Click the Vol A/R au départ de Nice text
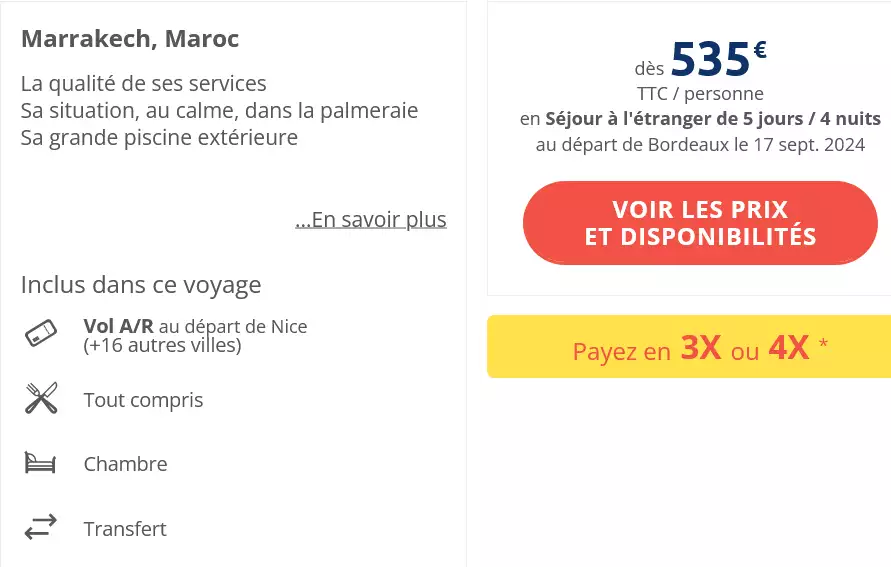891x567 pixels. click(195, 326)
